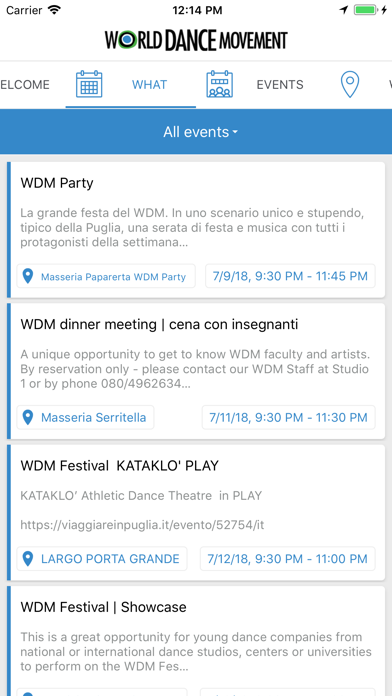Tap the calendar grid icon beside WHAT
The image size is (392, 696).
(89, 84)
